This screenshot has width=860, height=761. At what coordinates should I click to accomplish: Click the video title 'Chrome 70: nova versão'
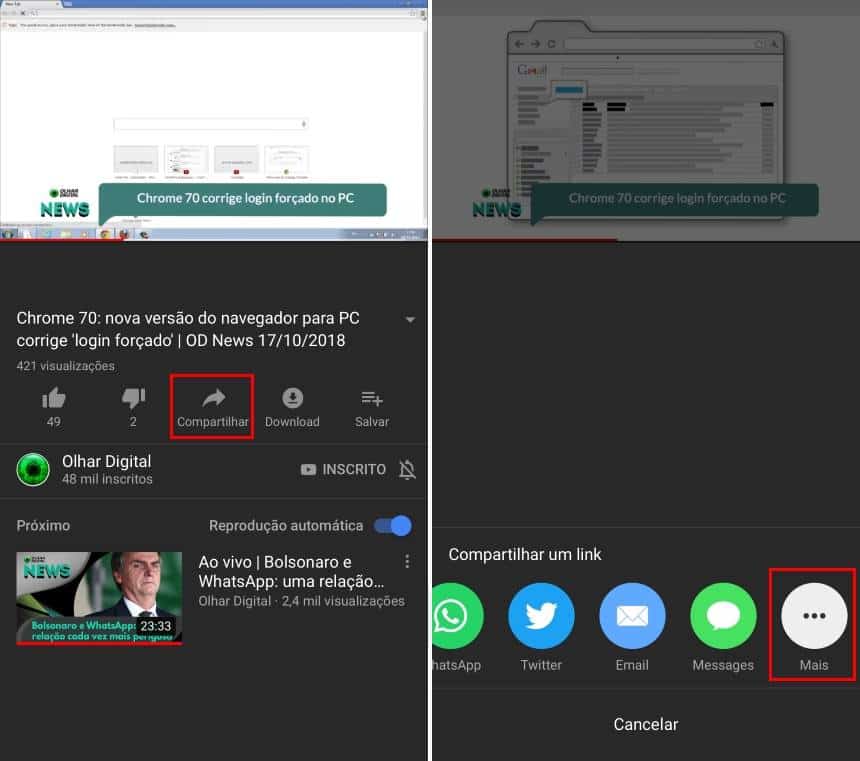click(188, 329)
